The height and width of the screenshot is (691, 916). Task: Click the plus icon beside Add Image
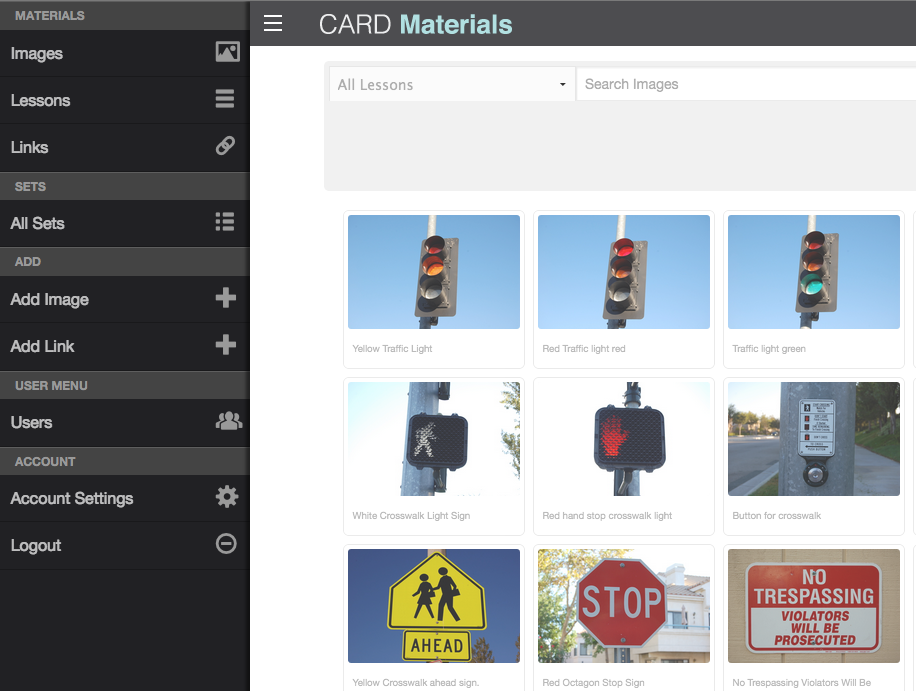pyautogui.click(x=226, y=298)
